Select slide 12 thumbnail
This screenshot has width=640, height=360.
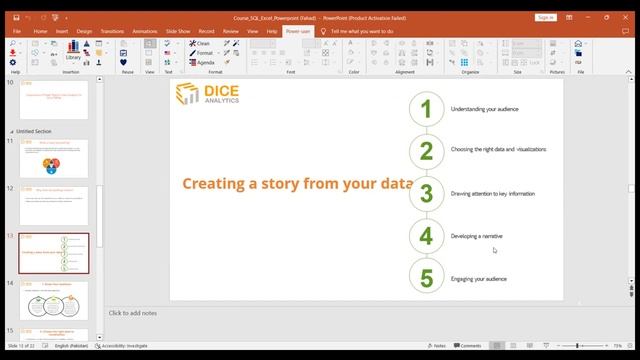coord(54,206)
